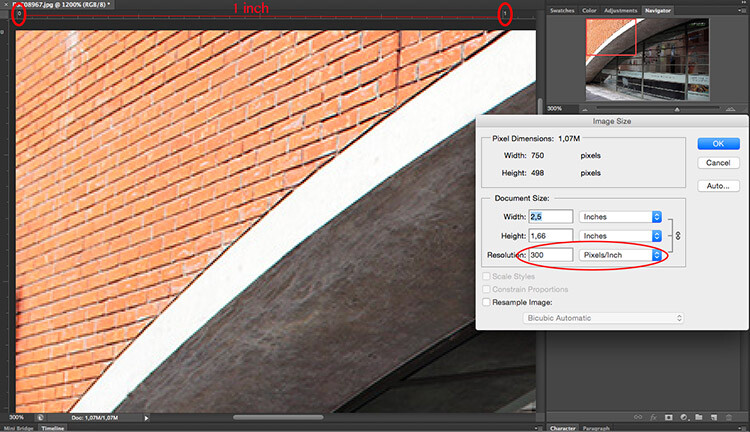Toggle the Scale Styles checkbox
The height and width of the screenshot is (432, 750).
pos(487,275)
